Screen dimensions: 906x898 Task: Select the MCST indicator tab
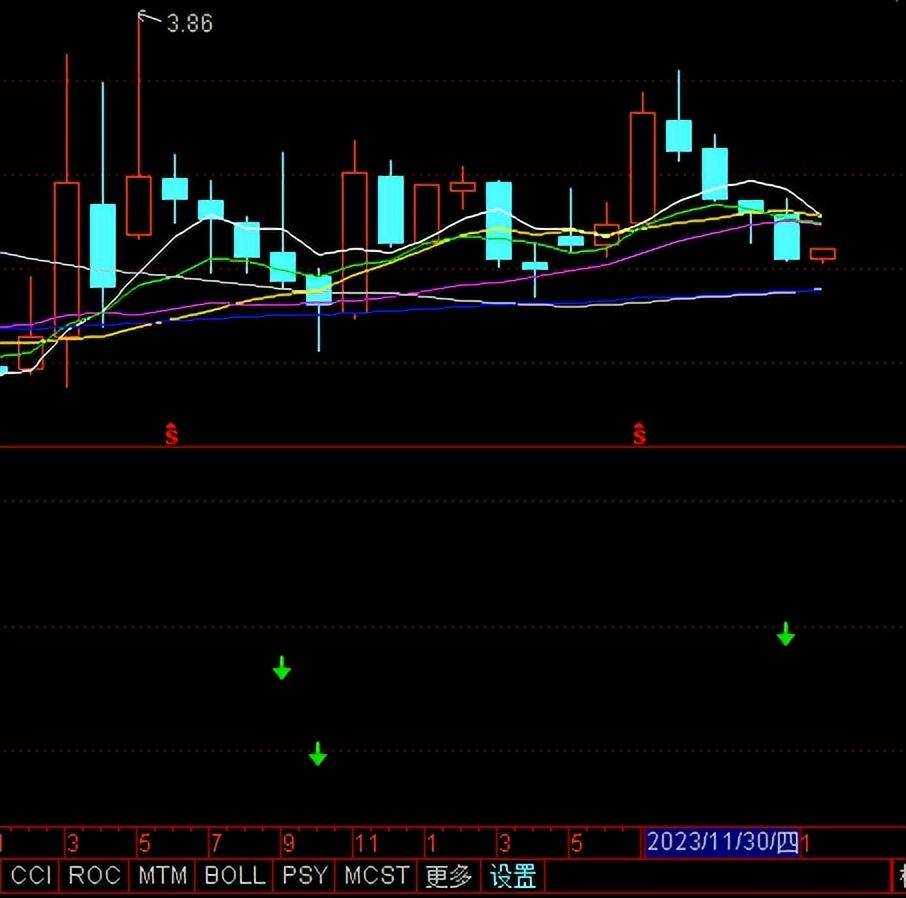click(x=376, y=875)
